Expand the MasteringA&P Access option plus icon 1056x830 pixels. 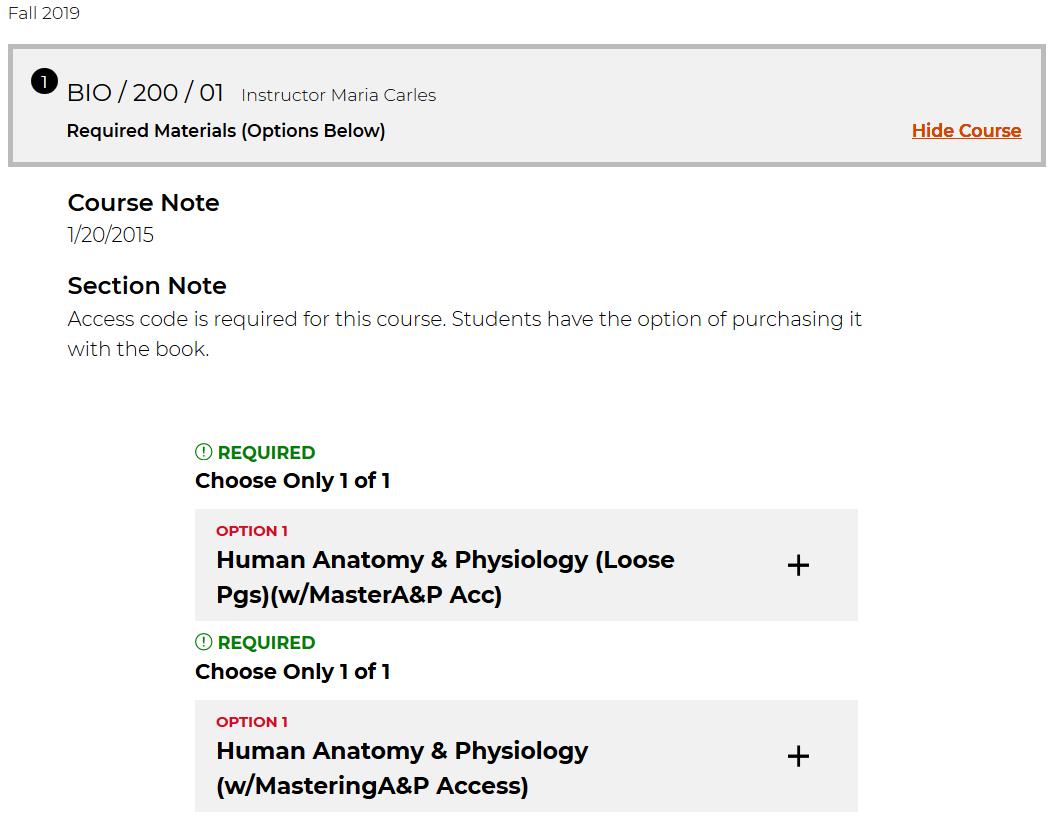tap(798, 756)
